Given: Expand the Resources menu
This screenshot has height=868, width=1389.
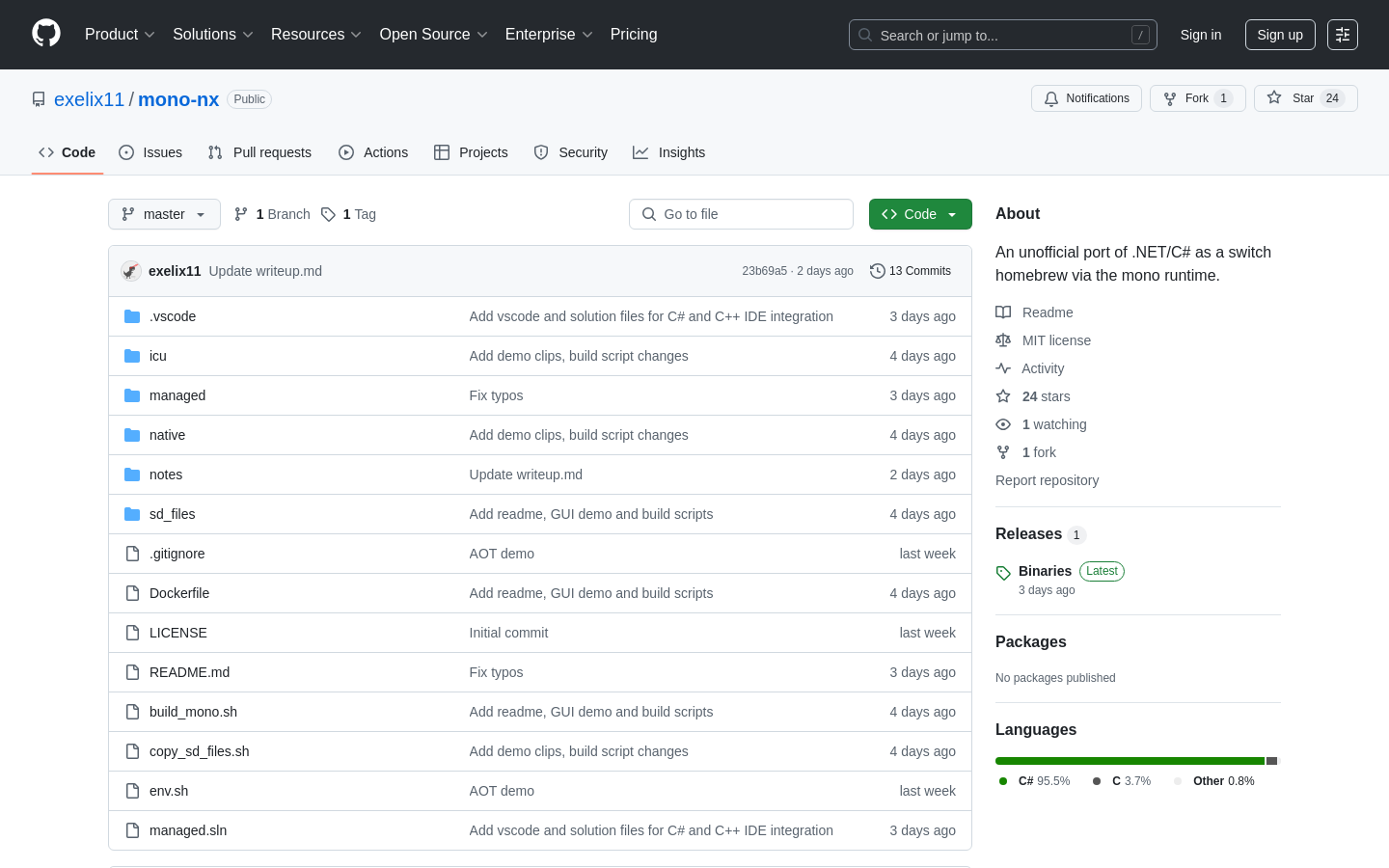Looking at the screenshot, I should 316,34.
